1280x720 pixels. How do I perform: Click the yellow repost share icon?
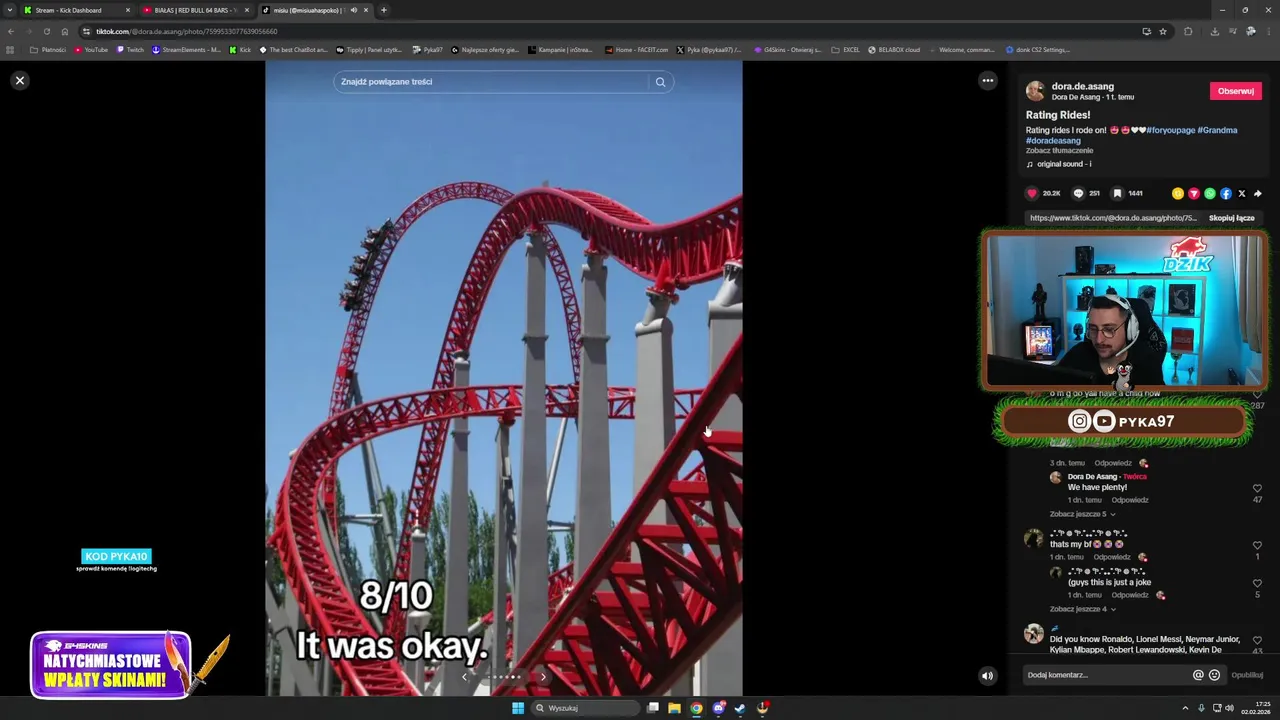tap(1178, 193)
